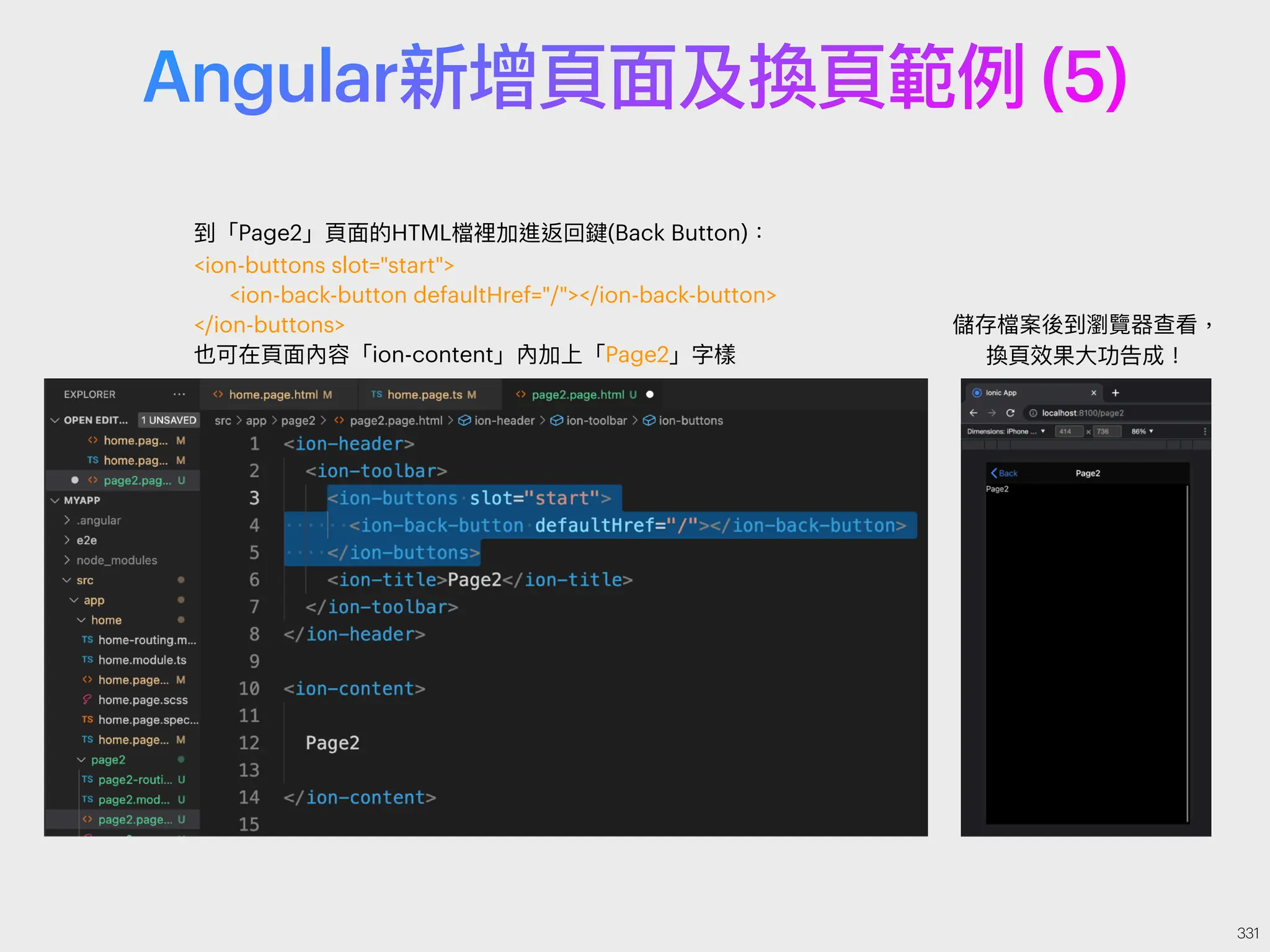Click the app breadcrumb segment

(x=256, y=421)
